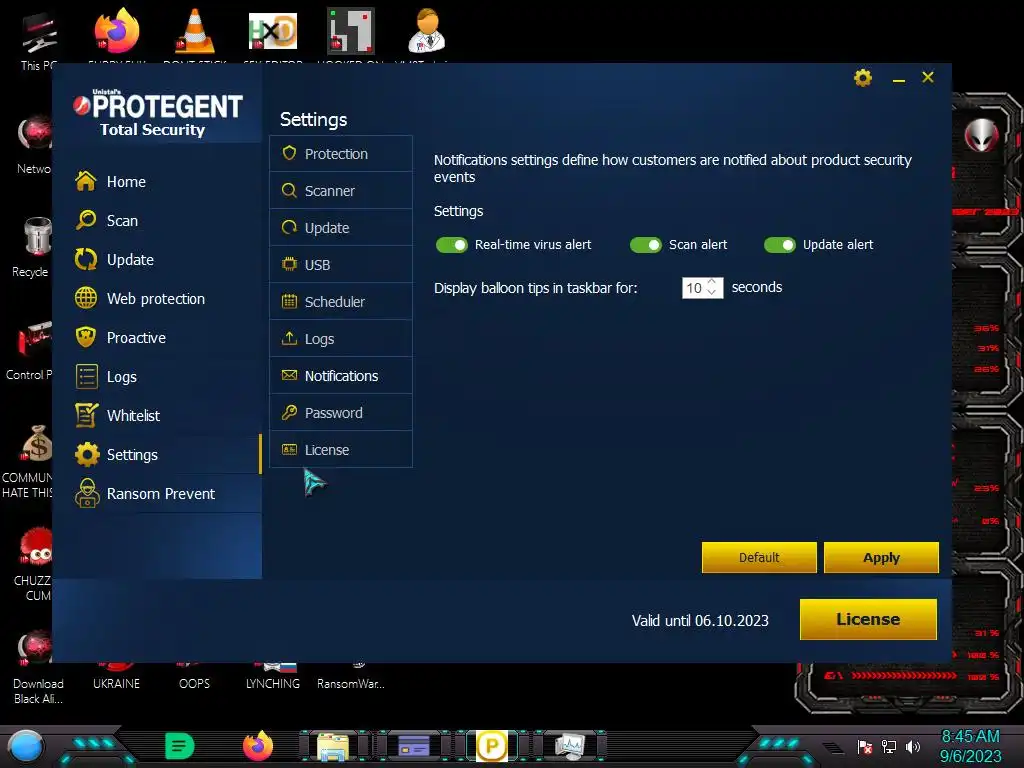Click the balloon tips seconds input field
1024x768 pixels.
(x=702, y=288)
